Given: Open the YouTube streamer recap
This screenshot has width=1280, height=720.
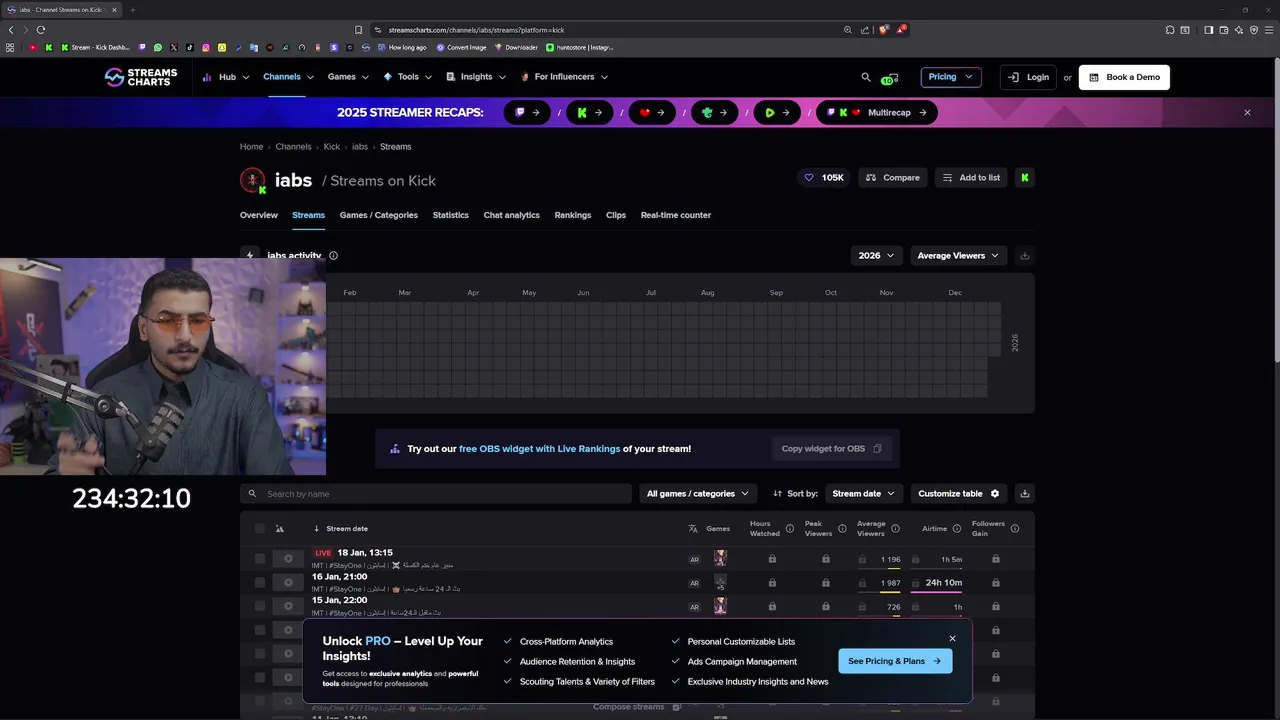Looking at the screenshot, I should pos(652,113).
